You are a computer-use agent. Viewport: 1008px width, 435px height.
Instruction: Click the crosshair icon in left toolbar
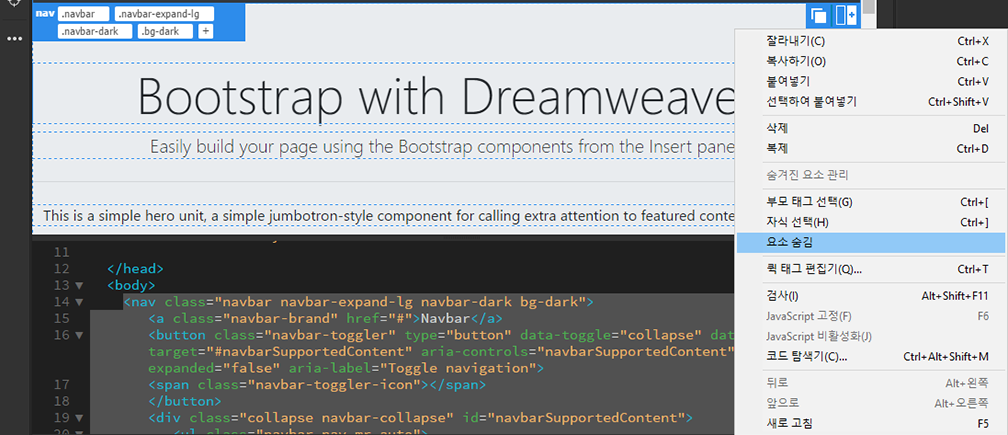[14, 4]
